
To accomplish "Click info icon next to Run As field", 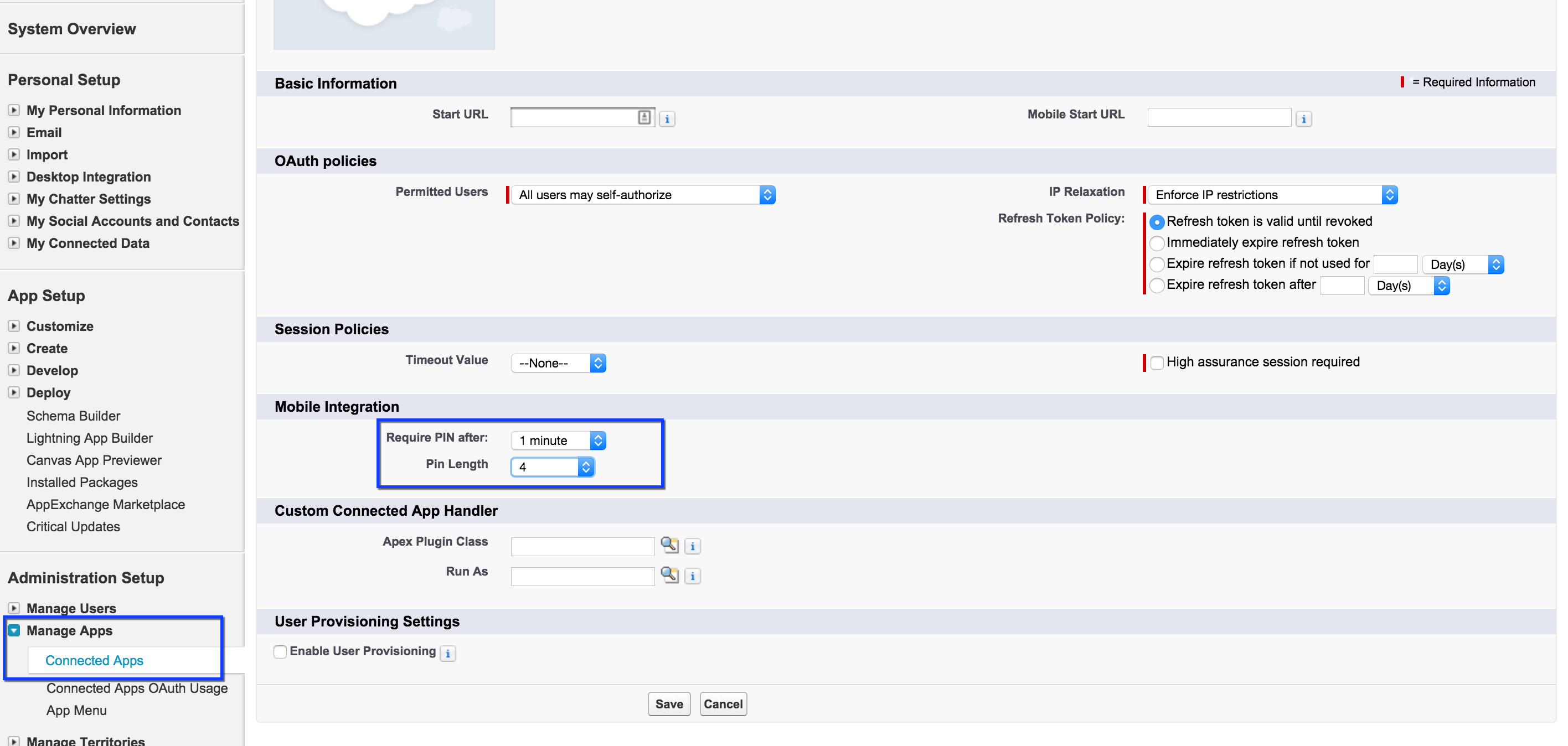I will [693, 576].
